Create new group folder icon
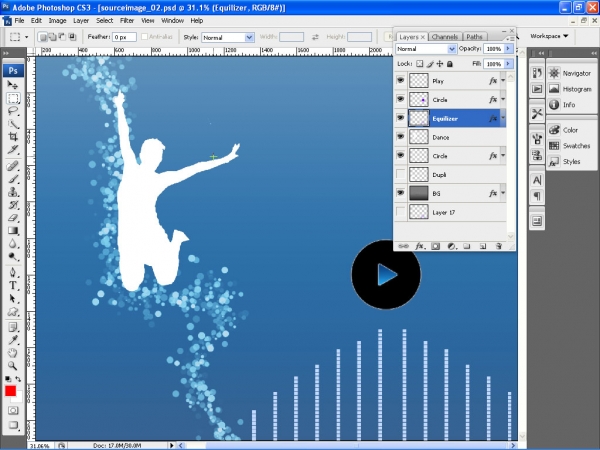The height and width of the screenshot is (450, 600). click(x=466, y=246)
